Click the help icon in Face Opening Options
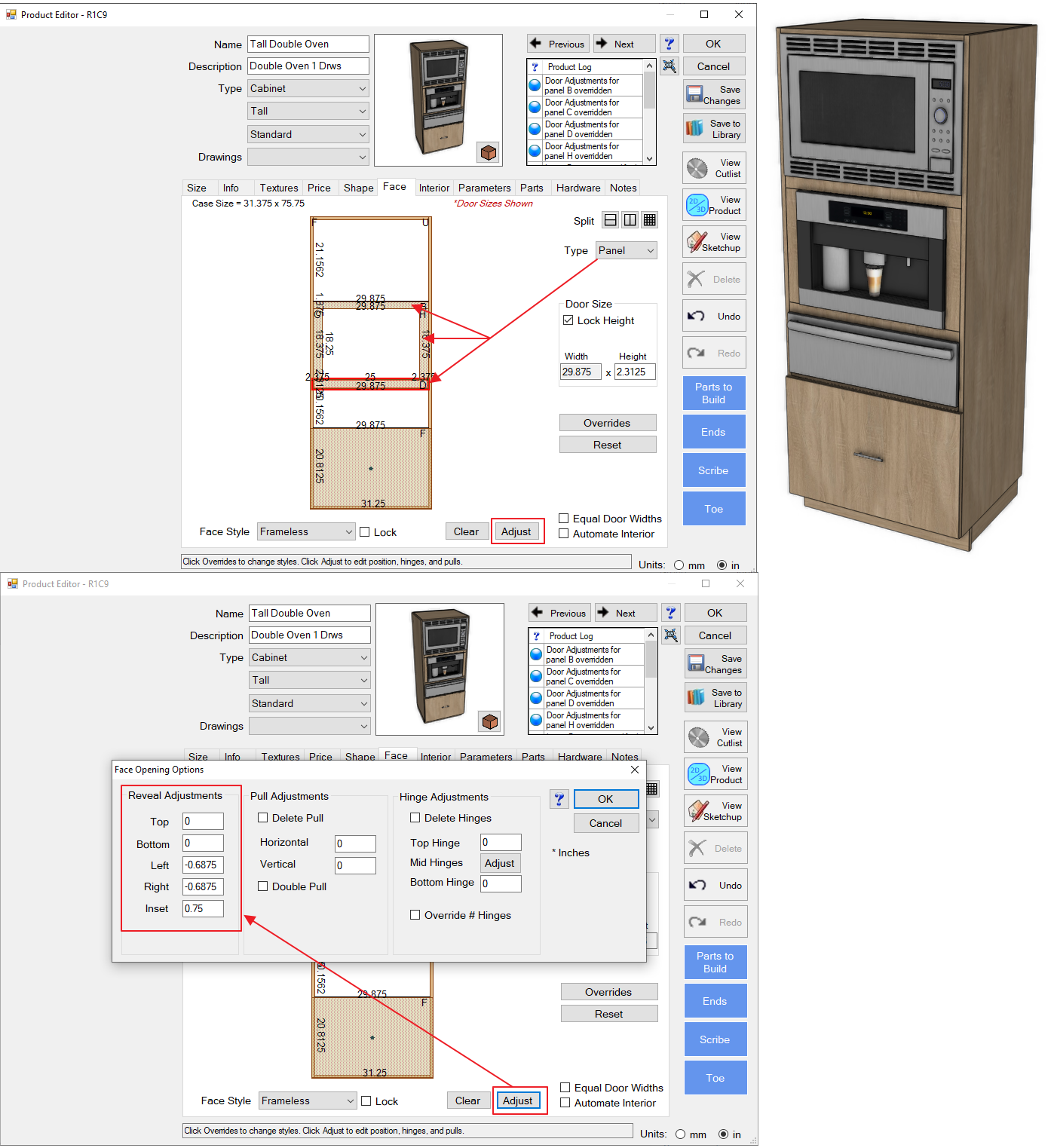 559,799
